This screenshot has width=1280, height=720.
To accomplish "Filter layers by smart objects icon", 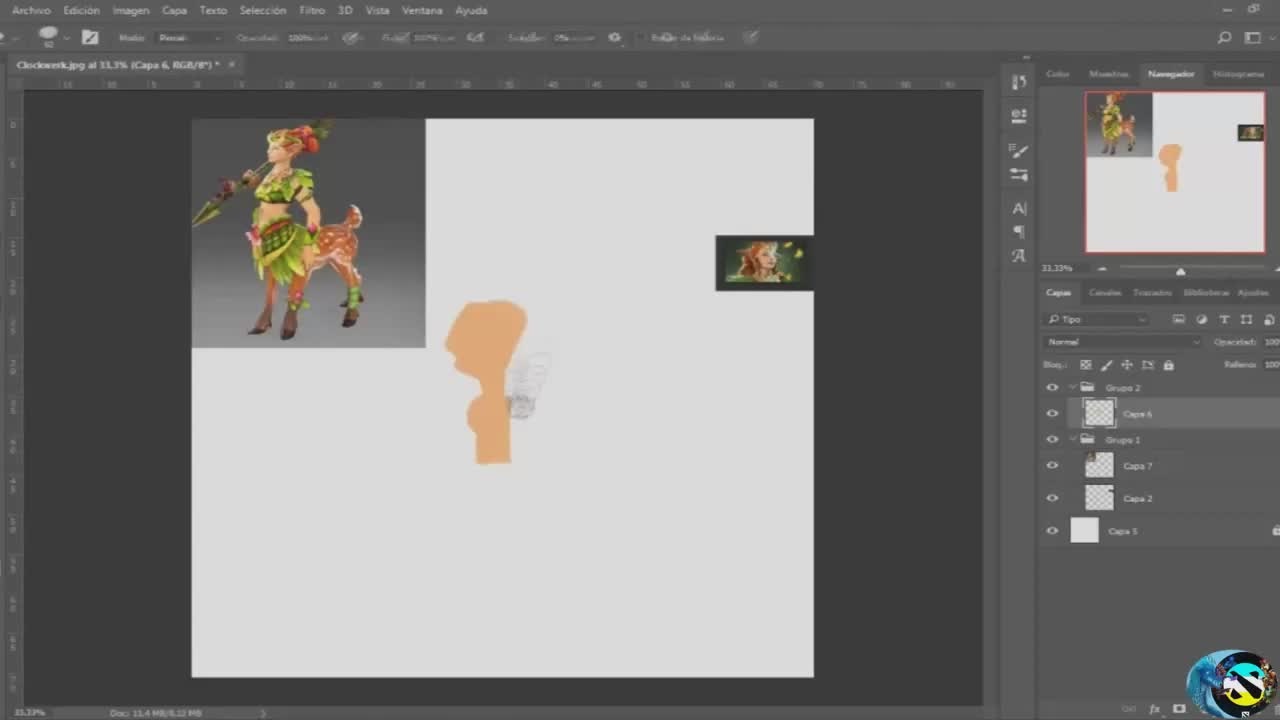I will (1269, 319).
